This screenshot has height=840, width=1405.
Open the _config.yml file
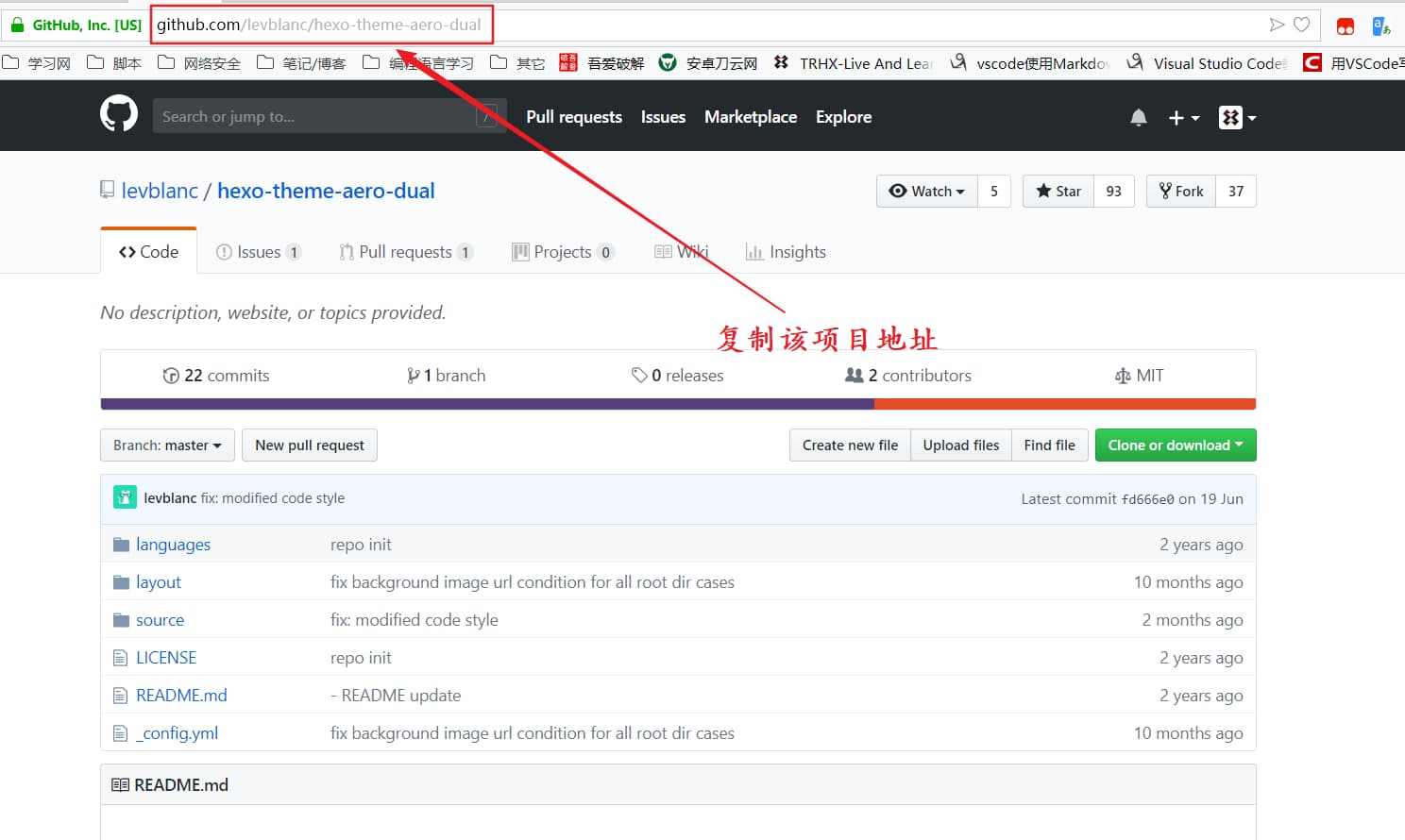[177, 733]
